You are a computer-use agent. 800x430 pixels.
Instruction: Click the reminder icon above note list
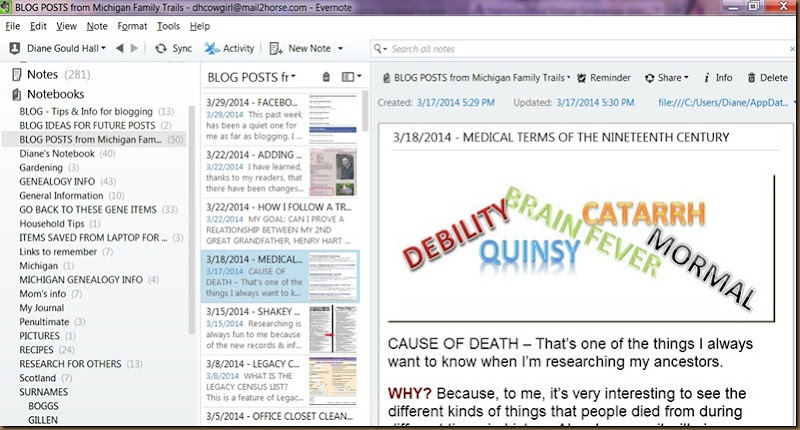[326, 77]
